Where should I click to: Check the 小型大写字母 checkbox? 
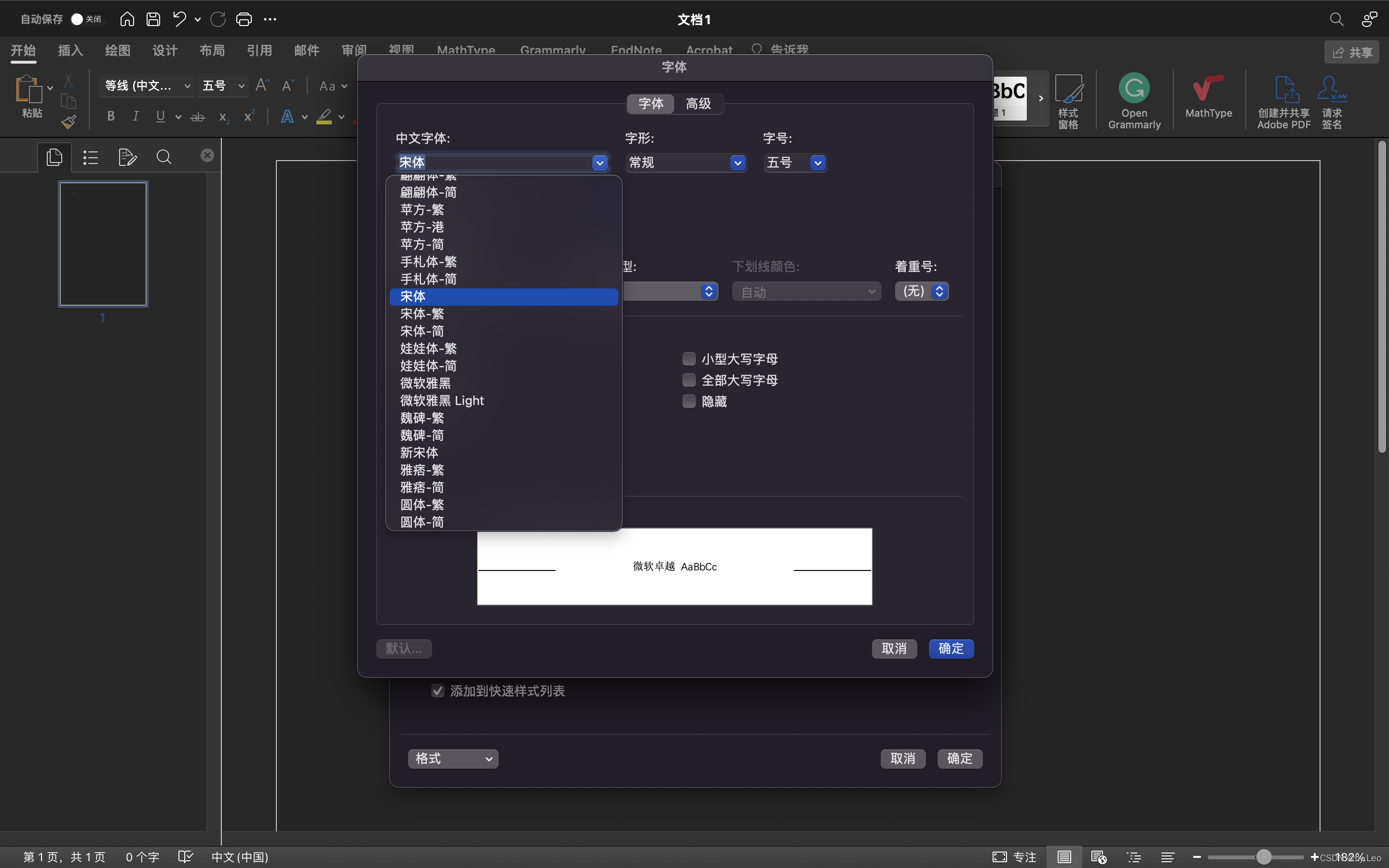click(689, 359)
